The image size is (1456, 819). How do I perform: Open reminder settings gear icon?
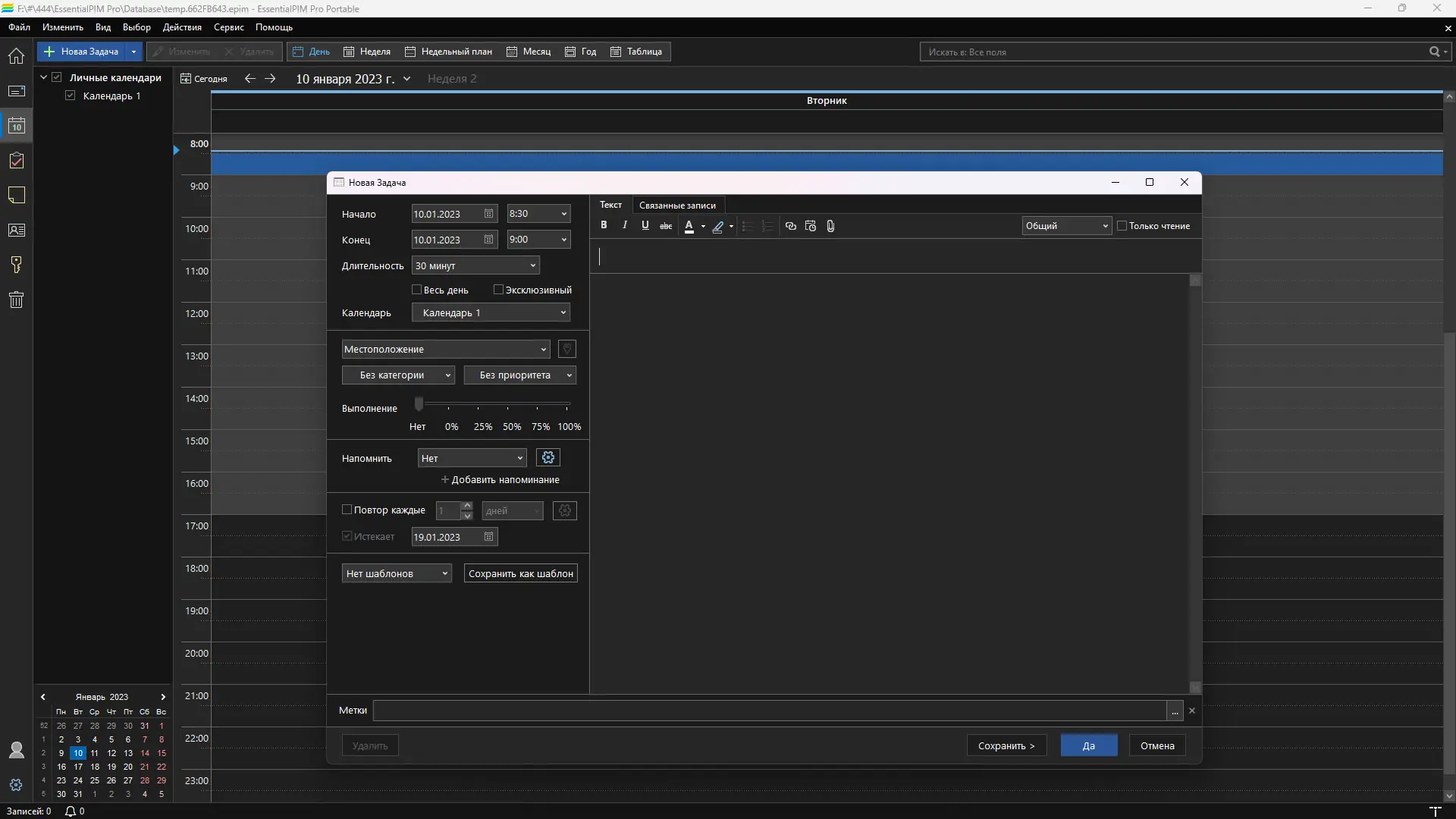coord(548,457)
